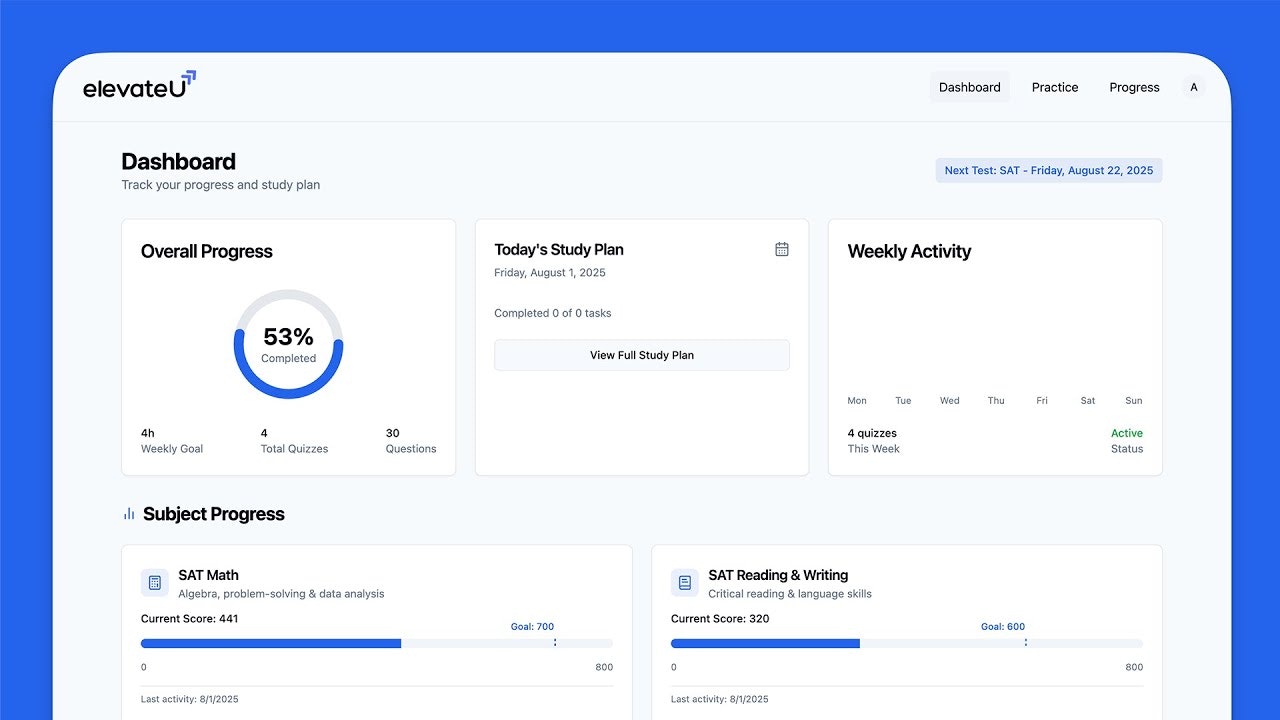The image size is (1280, 720).
Task: Click the SAT Reading & Writing book icon
Action: click(685, 583)
